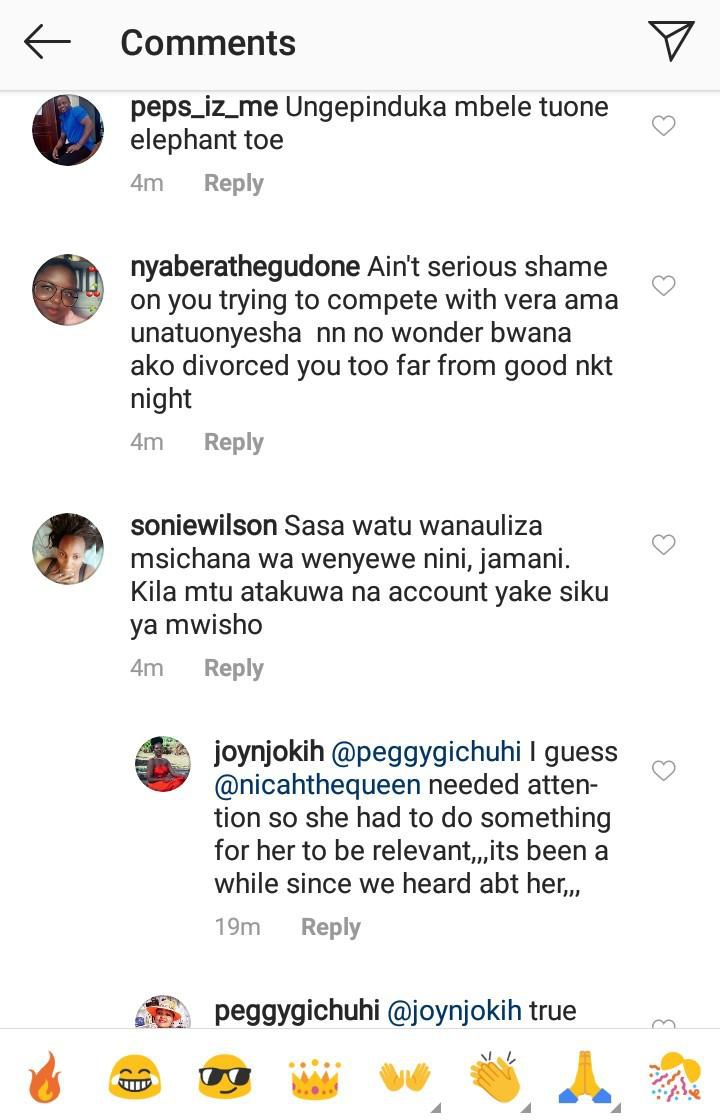Viewport: 720px width, 1120px height.
Task: Like peps_iz_me's comment with the heart
Action: [x=663, y=125]
